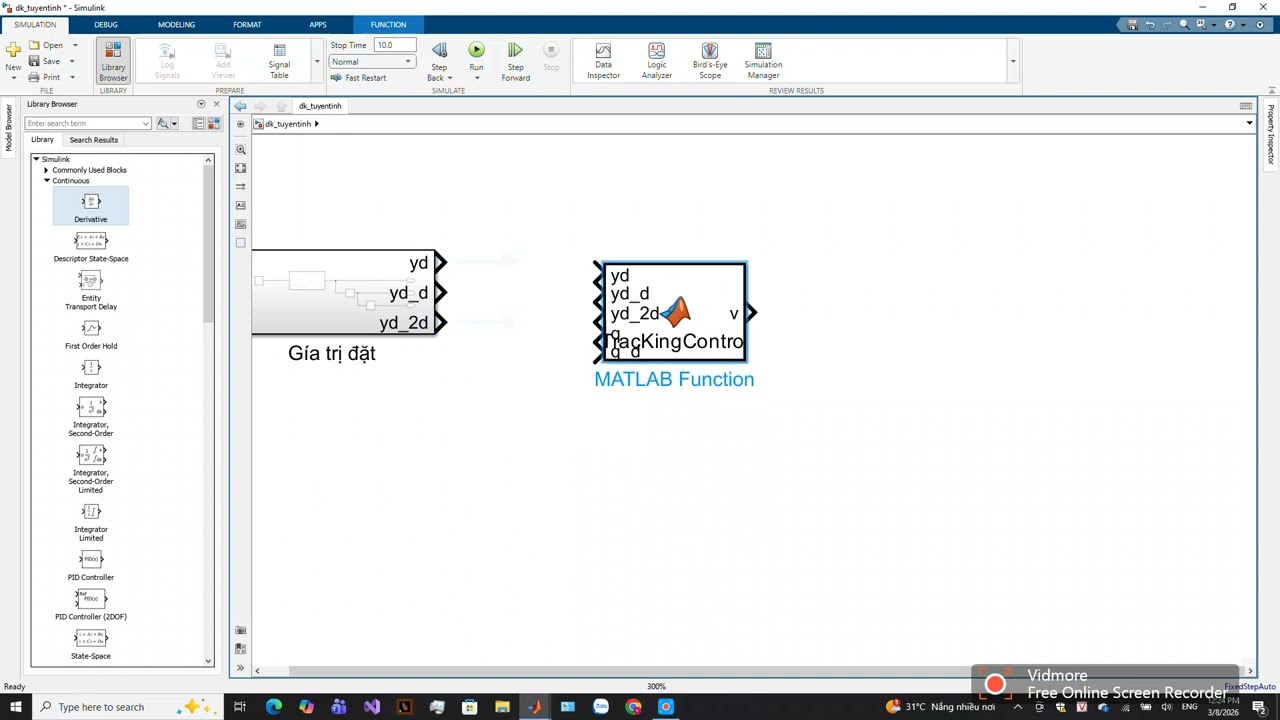Open the Property Inspector side tab

(1271, 134)
